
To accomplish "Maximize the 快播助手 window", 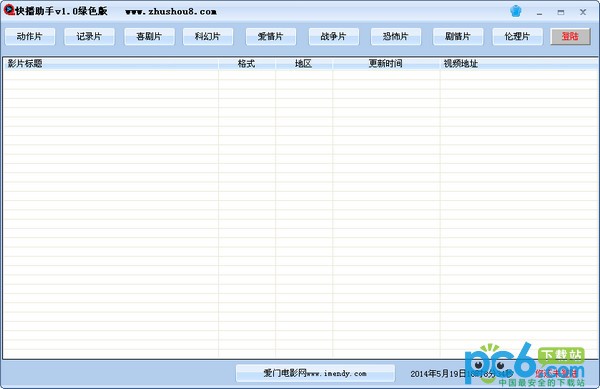I will (x=561, y=12).
